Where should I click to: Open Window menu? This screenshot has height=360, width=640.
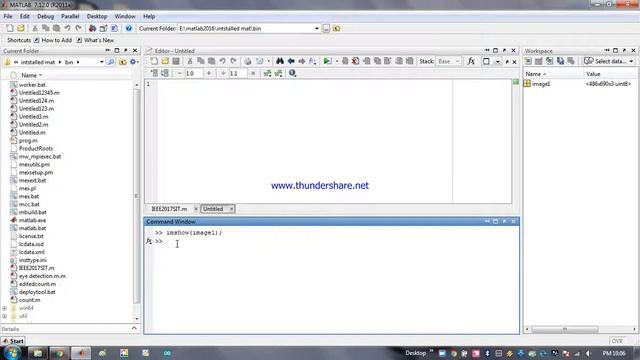(x=125, y=16)
